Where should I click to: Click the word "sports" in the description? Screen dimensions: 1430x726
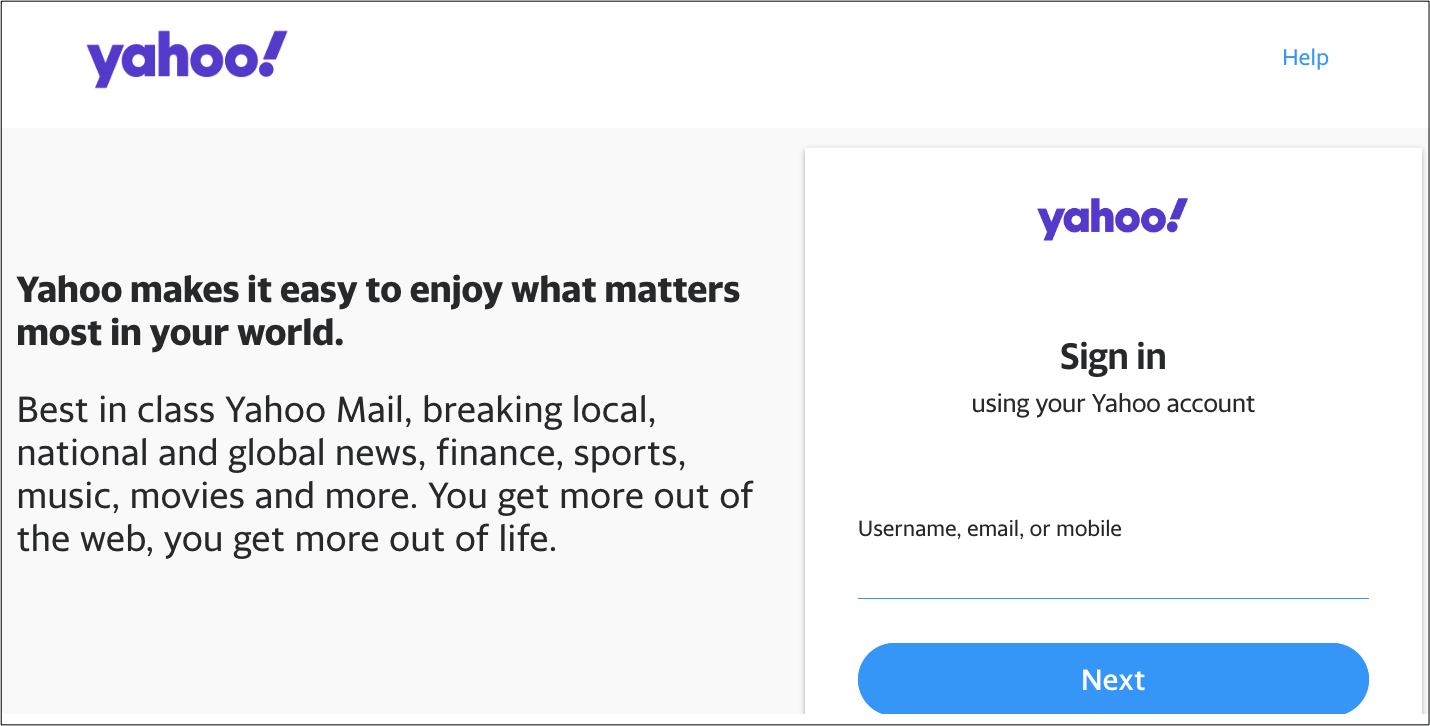[628, 455]
